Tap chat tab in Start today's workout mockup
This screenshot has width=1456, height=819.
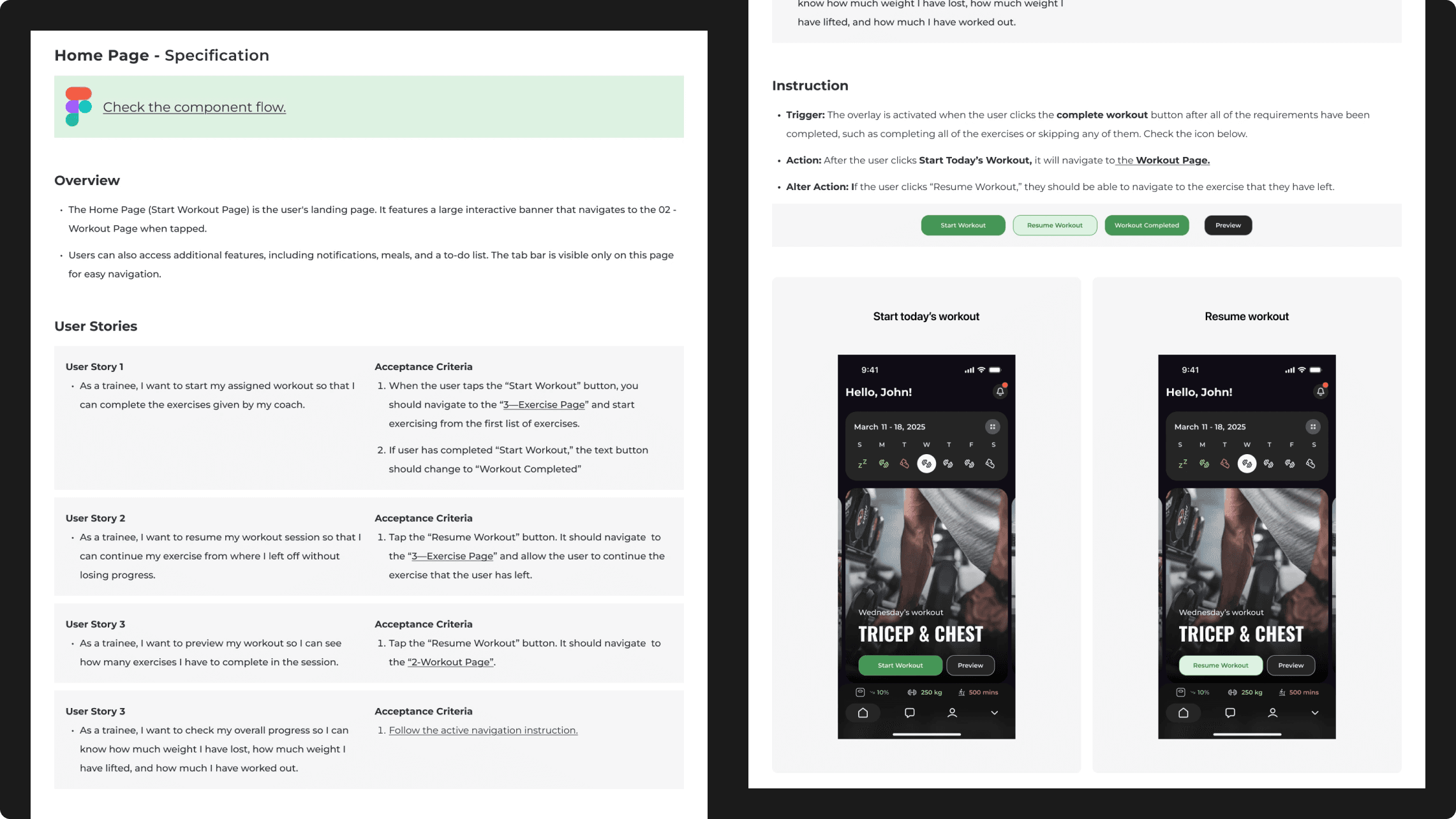pyautogui.click(x=910, y=712)
